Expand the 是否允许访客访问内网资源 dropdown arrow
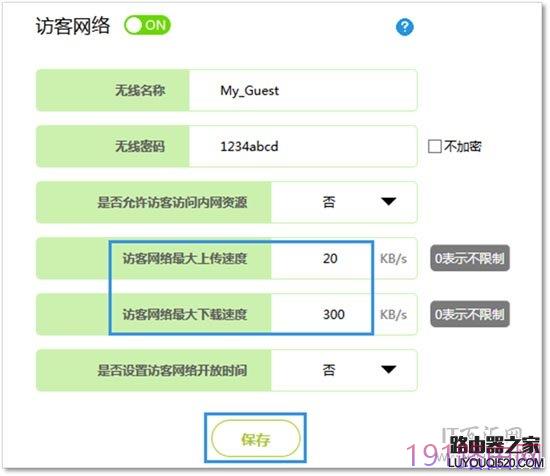Image resolution: width=550 pixels, height=476 pixels. point(389,201)
